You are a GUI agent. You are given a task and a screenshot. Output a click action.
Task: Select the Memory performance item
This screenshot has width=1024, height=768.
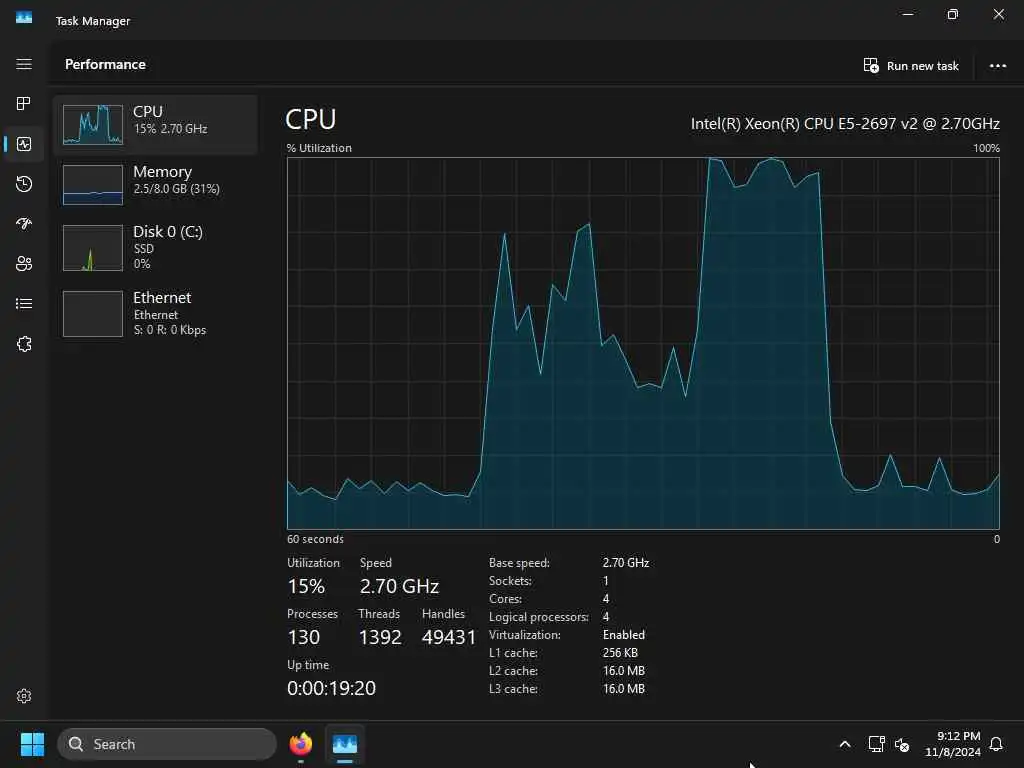155,184
